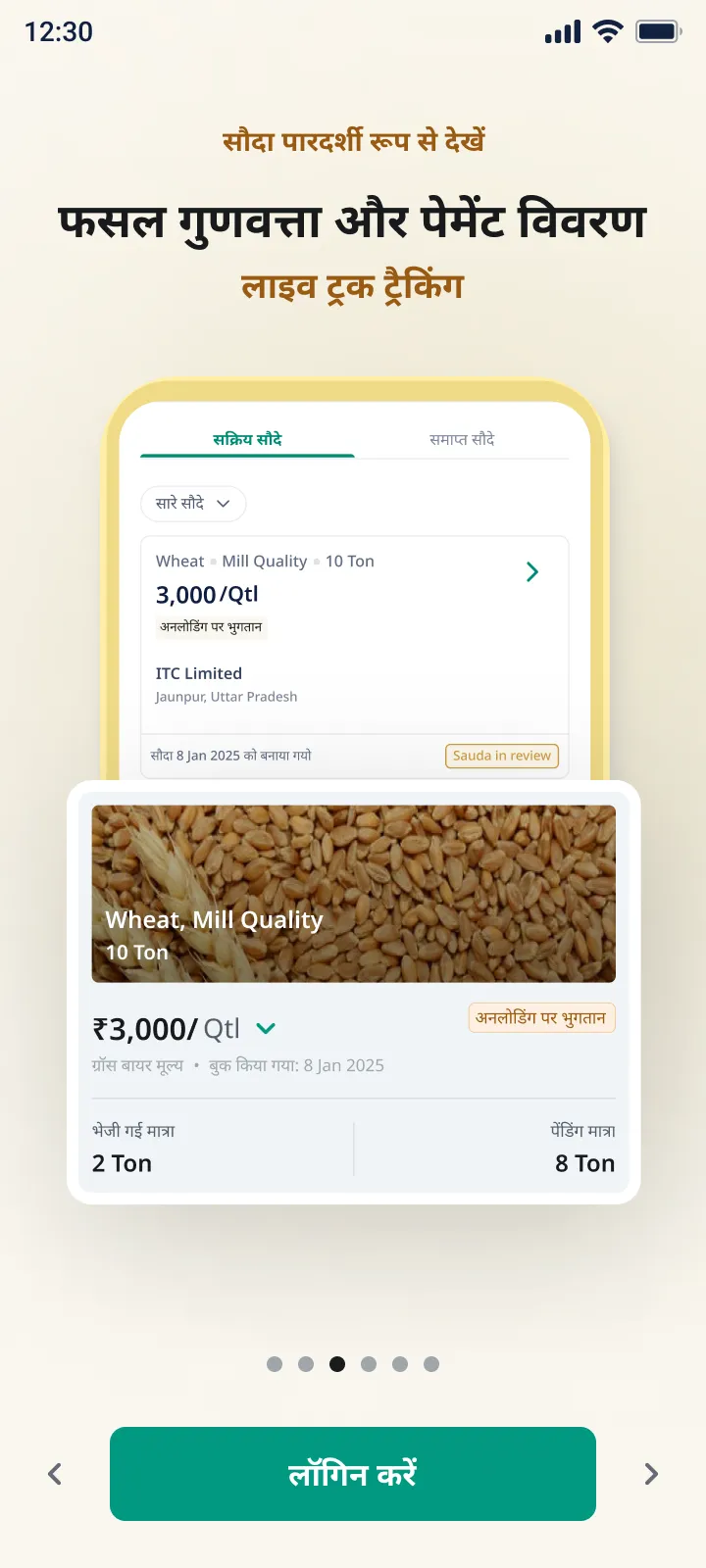Switch to सक्रिय सौदे tab
This screenshot has width=706, height=1568.
(x=247, y=440)
